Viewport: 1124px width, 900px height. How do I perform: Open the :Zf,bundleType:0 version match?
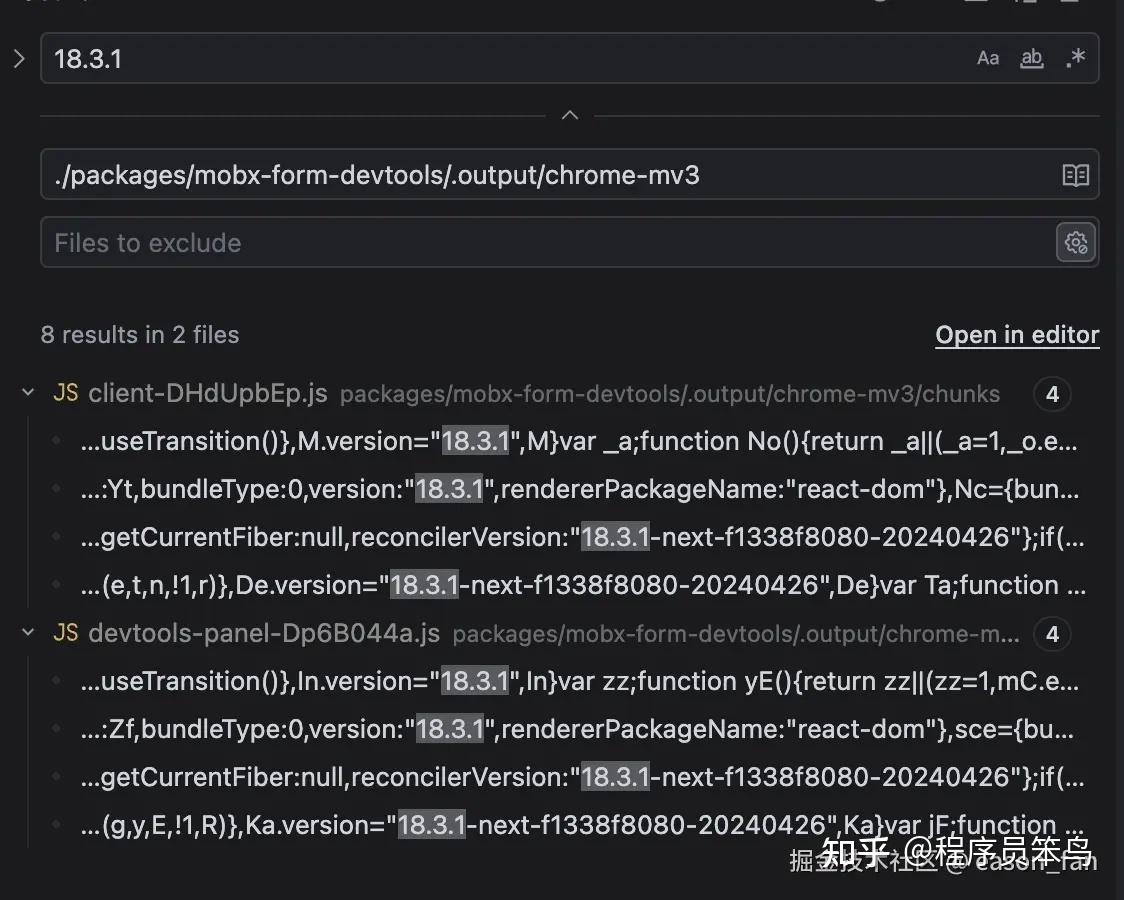[x=578, y=729]
